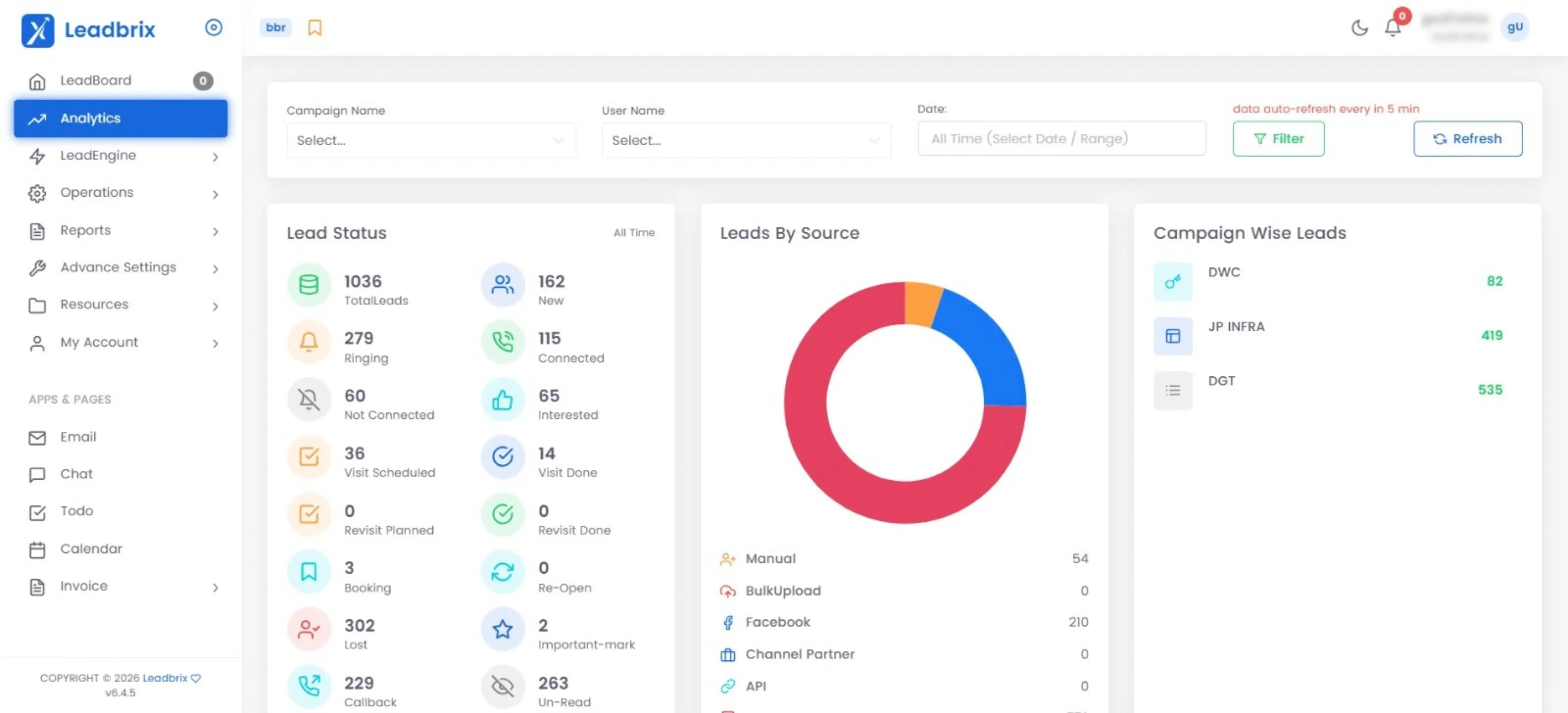Image resolution: width=1568 pixels, height=713 pixels.
Task: Expand the Invoice menu
Action: point(120,586)
